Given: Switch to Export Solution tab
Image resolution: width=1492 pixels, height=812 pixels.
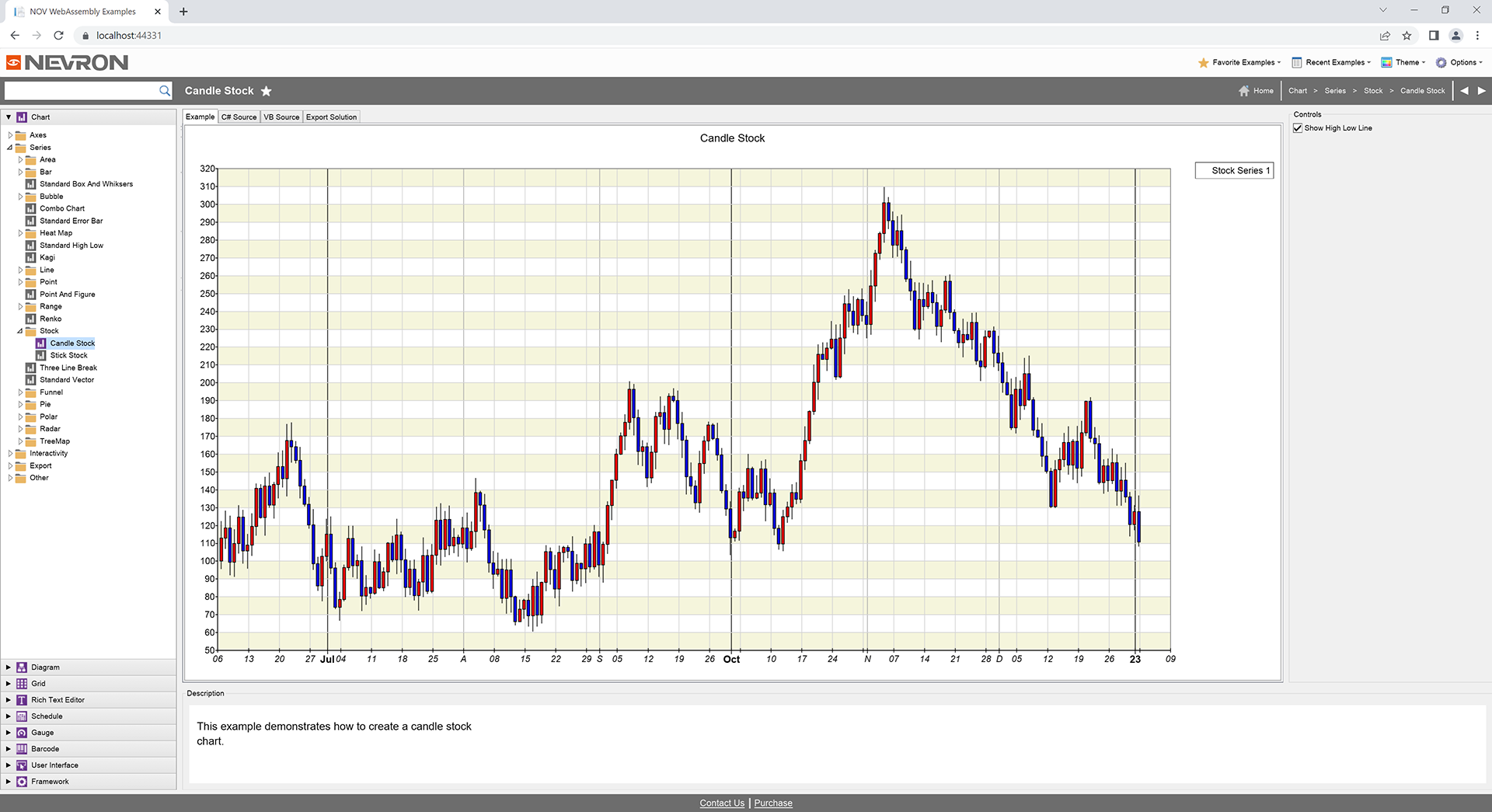Looking at the screenshot, I should pyautogui.click(x=331, y=117).
